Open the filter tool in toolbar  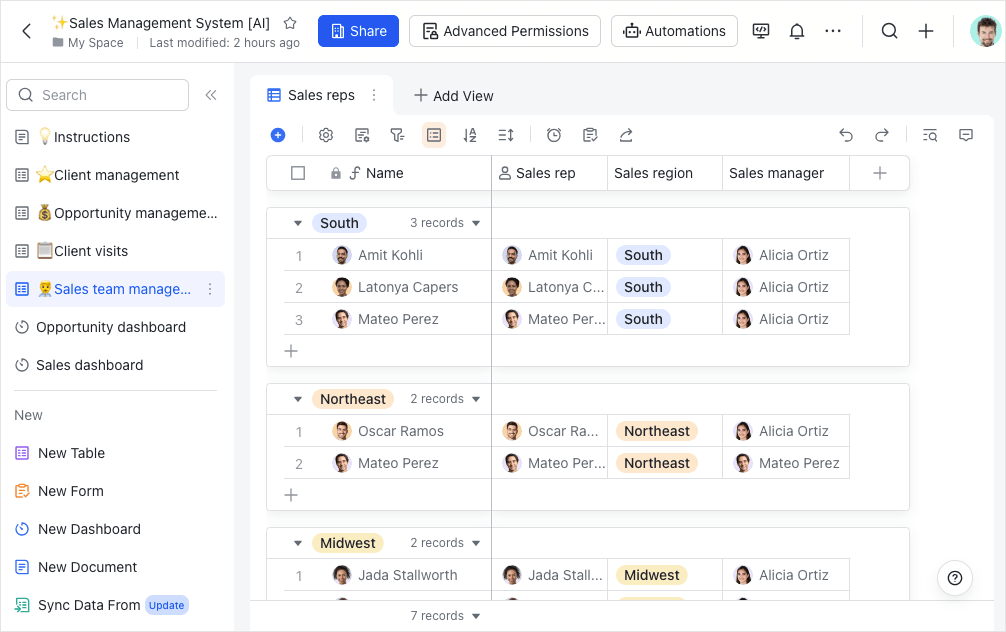coord(397,135)
